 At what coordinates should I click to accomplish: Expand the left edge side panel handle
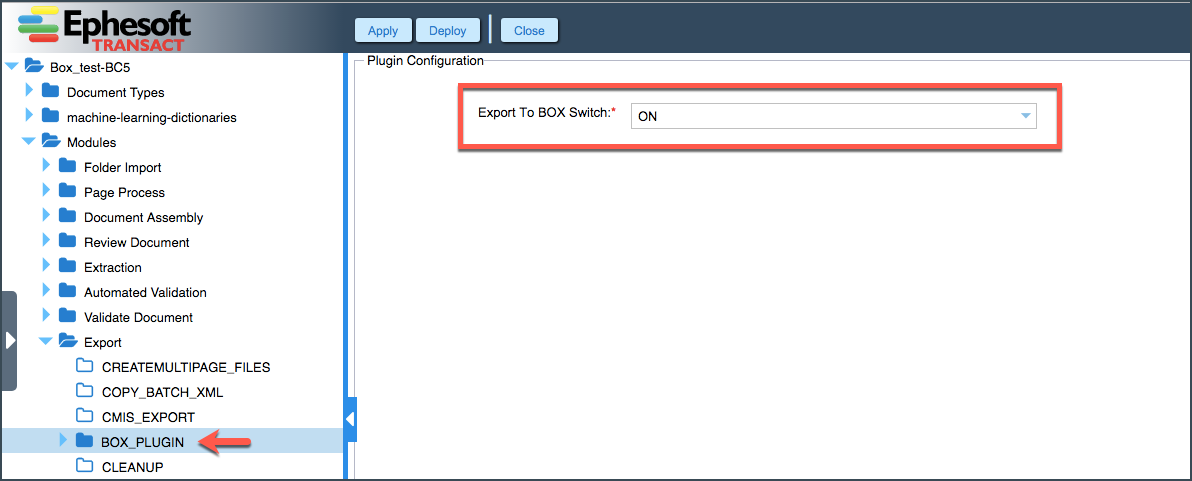8,340
